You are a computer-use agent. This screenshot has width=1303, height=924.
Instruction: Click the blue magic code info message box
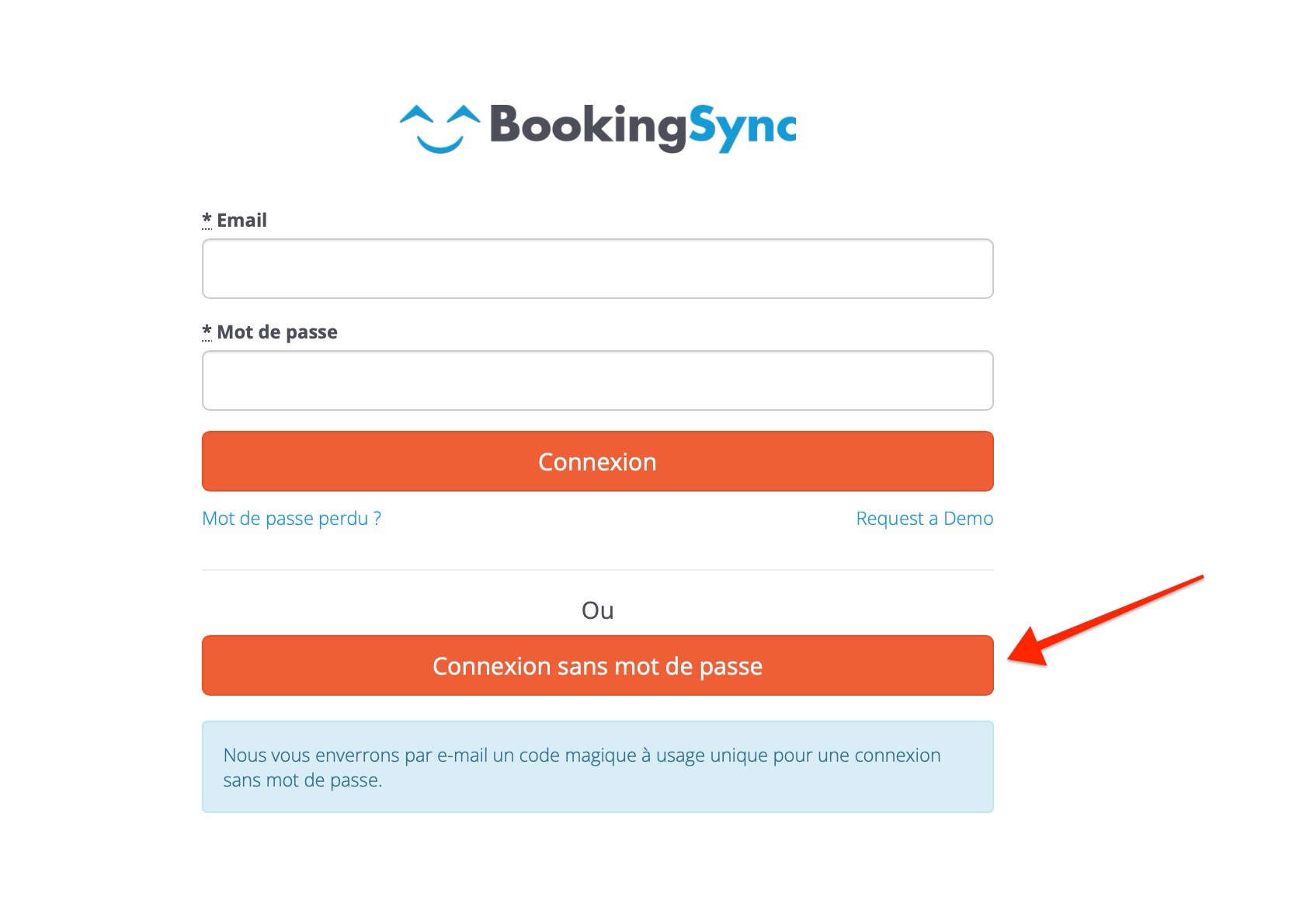click(x=597, y=767)
